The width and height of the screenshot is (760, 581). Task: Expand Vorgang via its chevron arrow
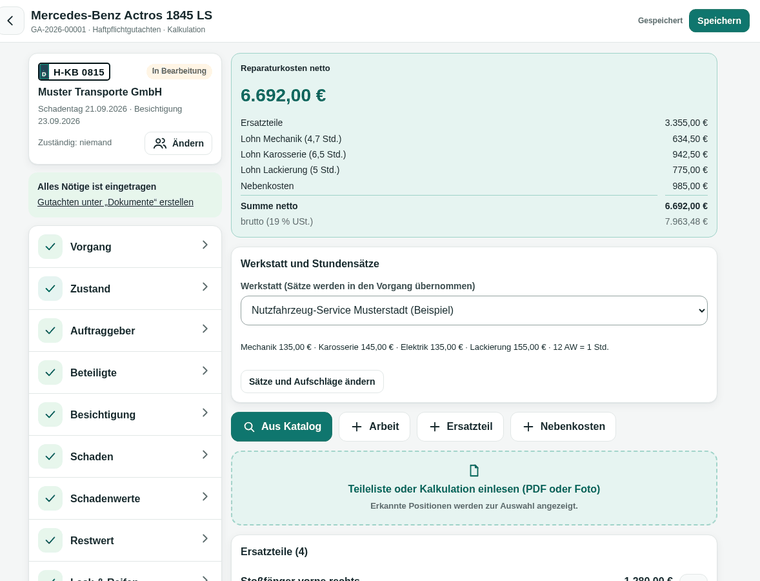point(205,245)
